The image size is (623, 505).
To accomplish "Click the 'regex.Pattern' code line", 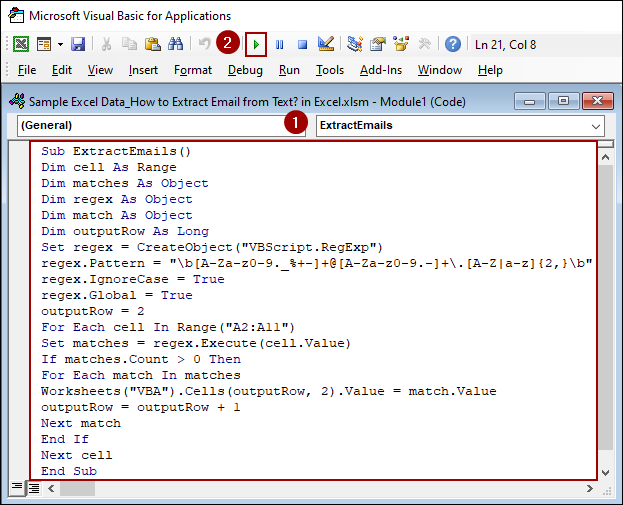I will click(317, 263).
